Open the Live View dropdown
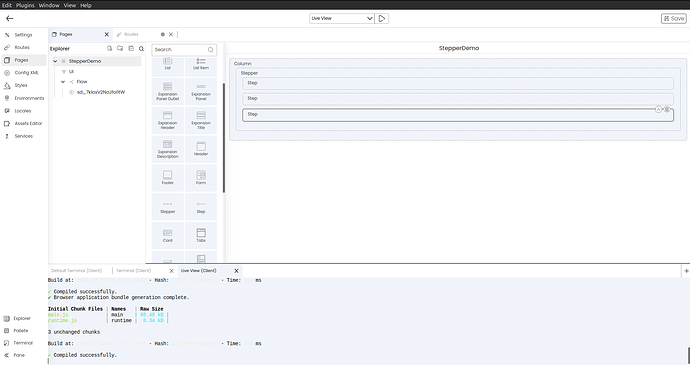The image size is (690, 365). tap(342, 18)
